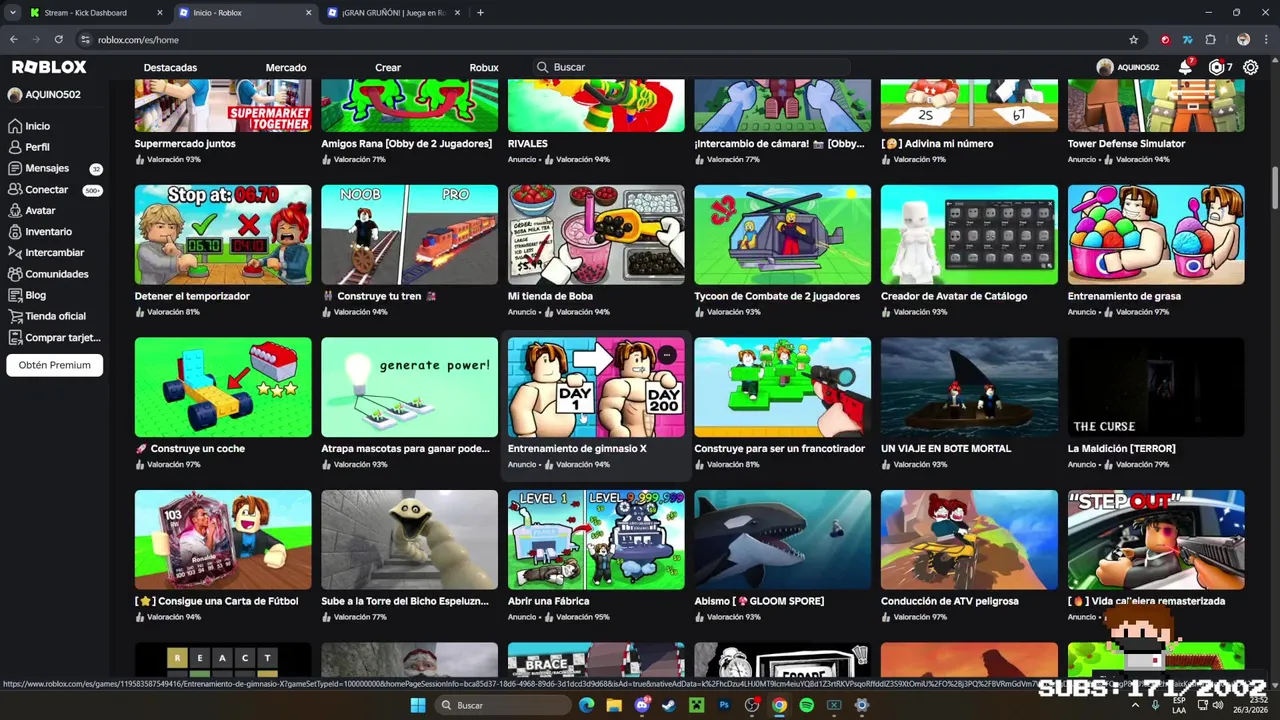This screenshot has width=1280, height=720.
Task: Open Crear in top navigation
Action: pos(388,68)
